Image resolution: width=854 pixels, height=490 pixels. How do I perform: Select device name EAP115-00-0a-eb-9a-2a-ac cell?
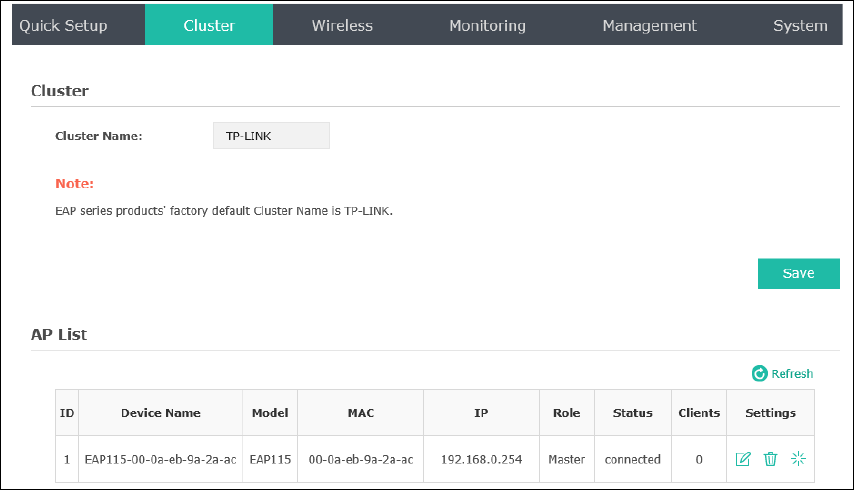[x=160, y=460]
